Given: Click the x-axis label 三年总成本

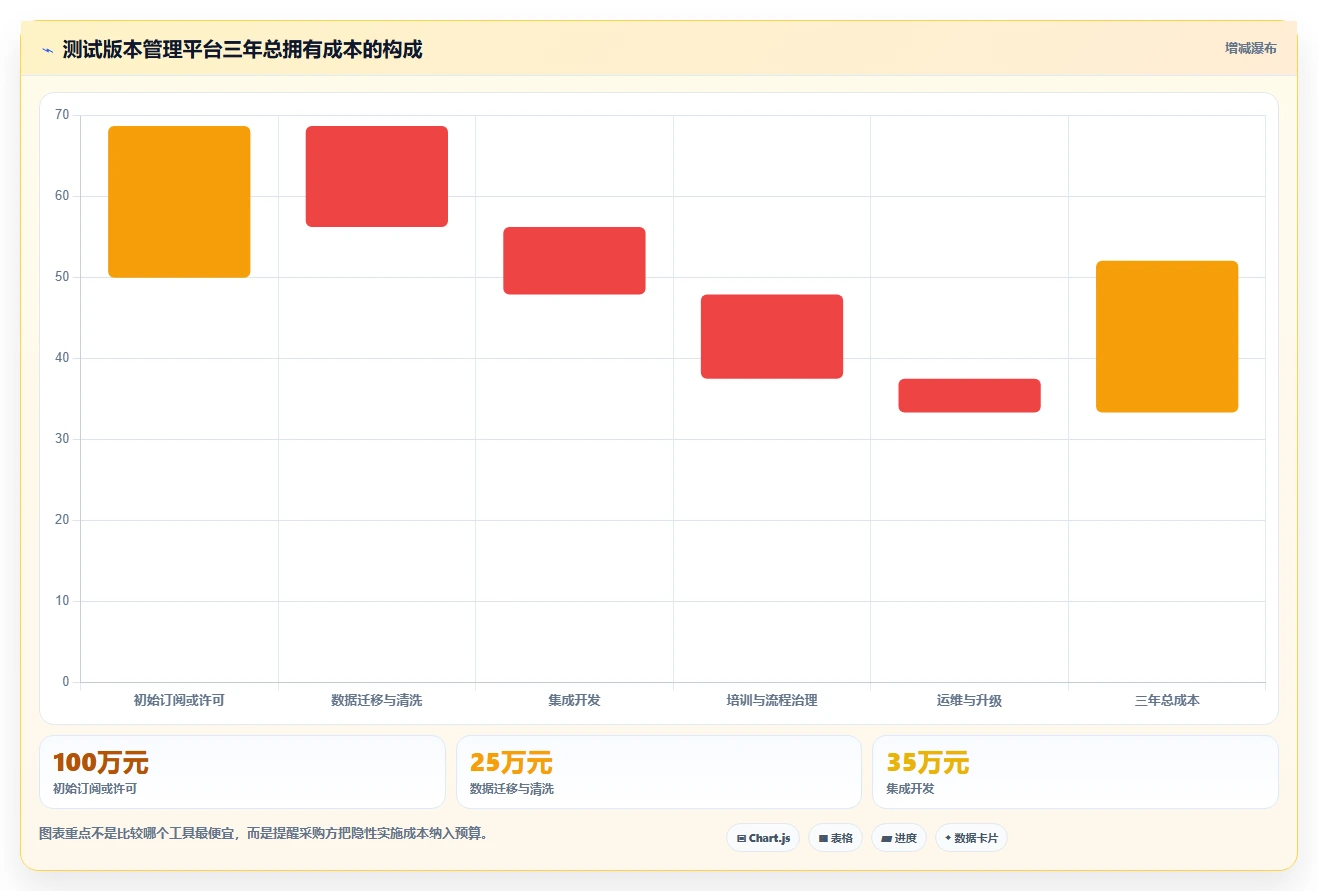Looking at the screenshot, I should click(x=1167, y=700).
